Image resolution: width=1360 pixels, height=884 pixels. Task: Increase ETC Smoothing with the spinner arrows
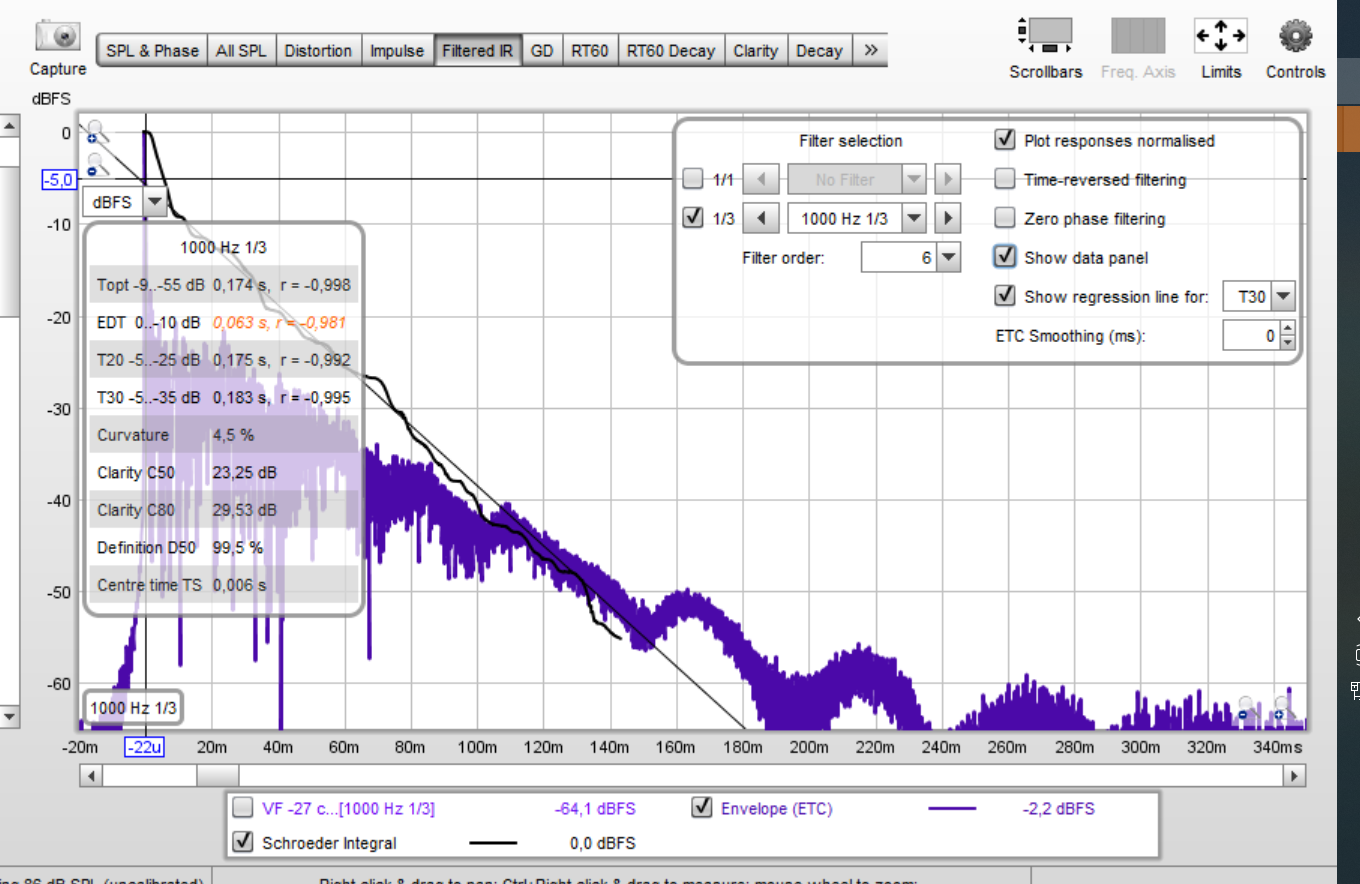[x=1288, y=330]
